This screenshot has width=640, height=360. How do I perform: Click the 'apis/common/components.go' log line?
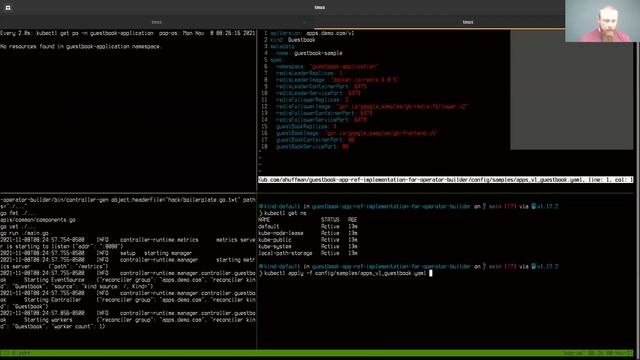[38, 220]
